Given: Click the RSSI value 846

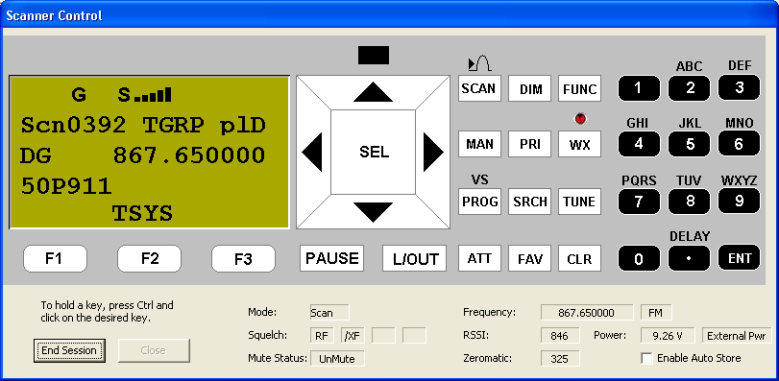Looking at the screenshot, I should tap(560, 336).
